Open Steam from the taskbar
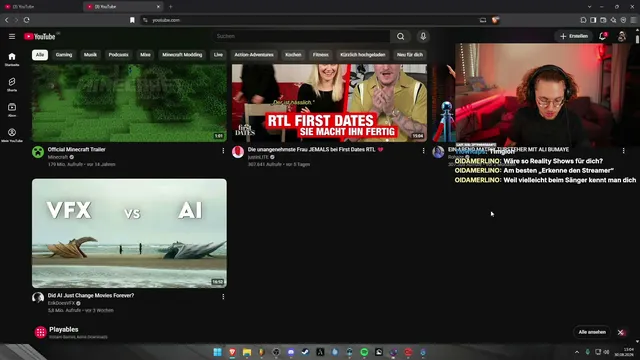The height and width of the screenshot is (360, 640). coord(305,352)
